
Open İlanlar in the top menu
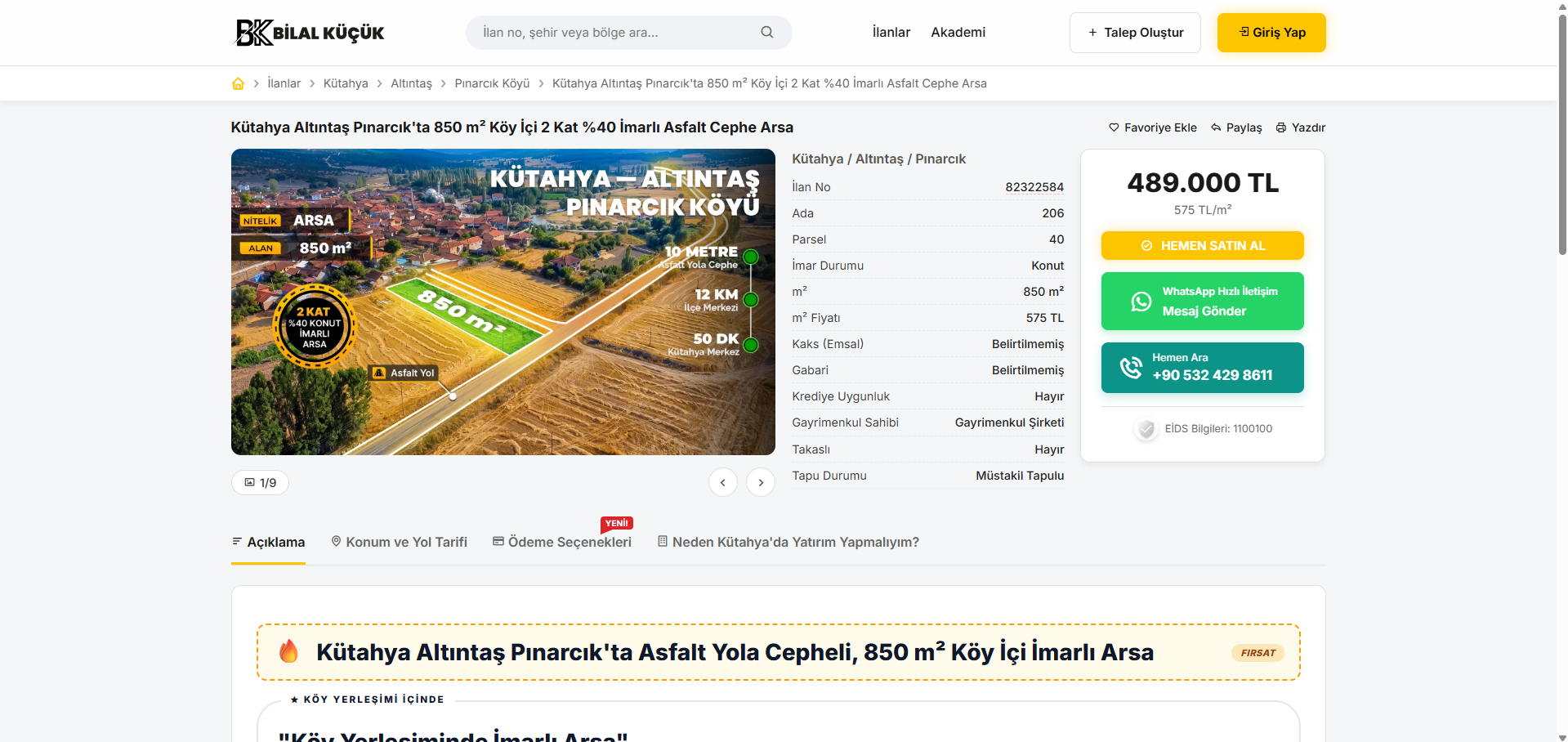[891, 33]
